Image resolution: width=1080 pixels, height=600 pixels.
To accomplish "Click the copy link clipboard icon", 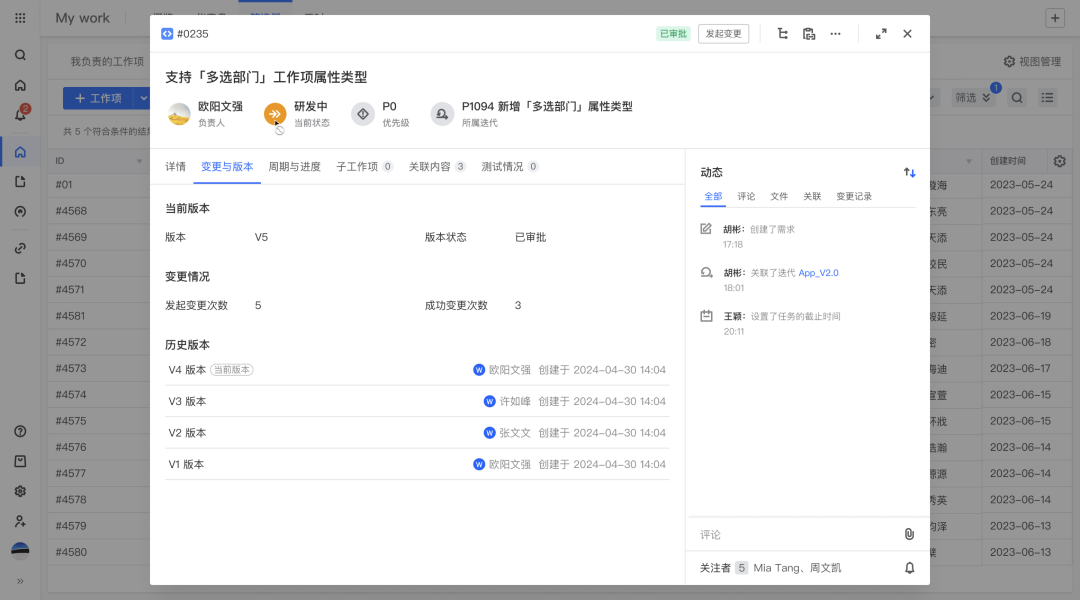I will tap(809, 34).
